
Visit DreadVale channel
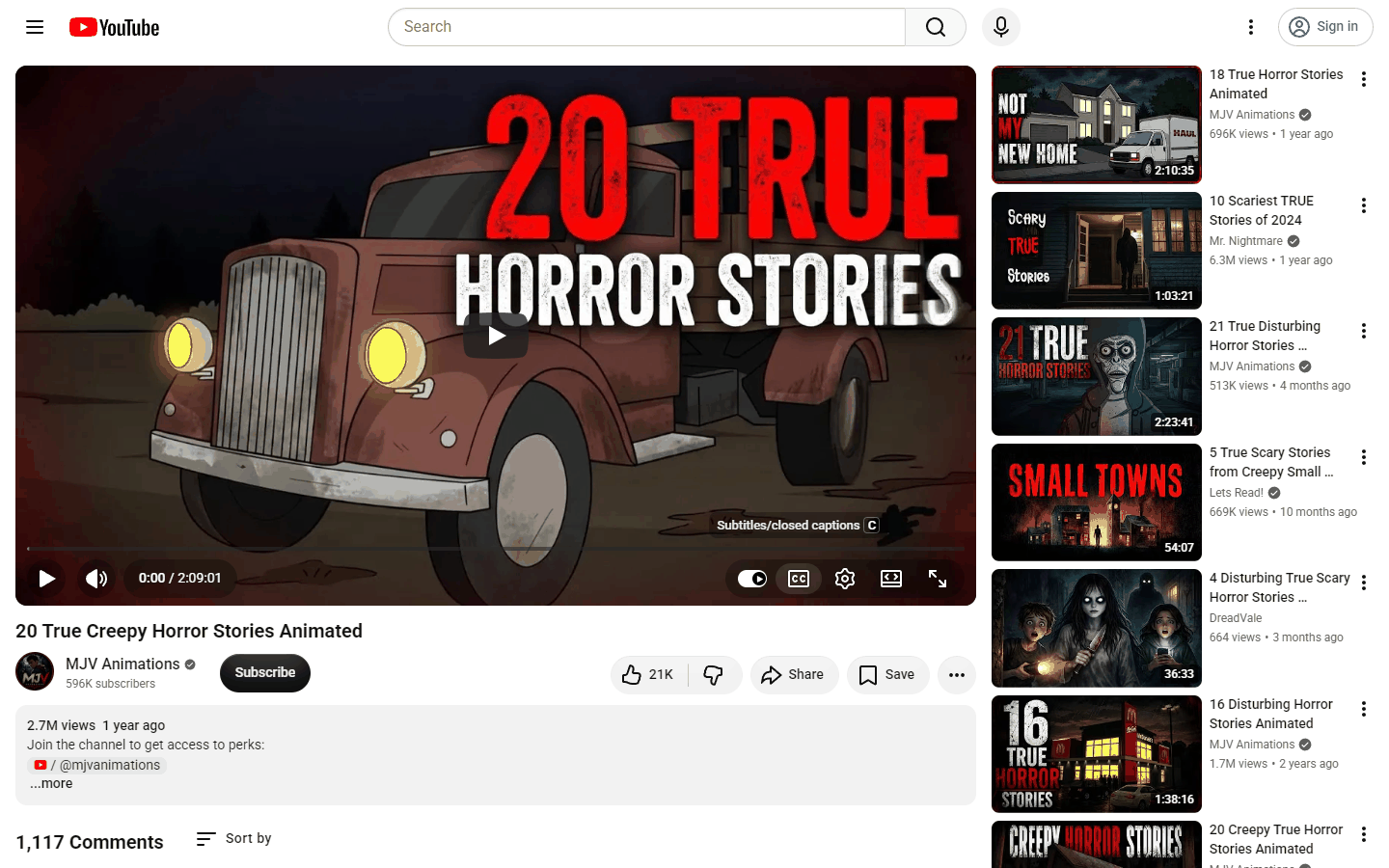click(x=1236, y=618)
